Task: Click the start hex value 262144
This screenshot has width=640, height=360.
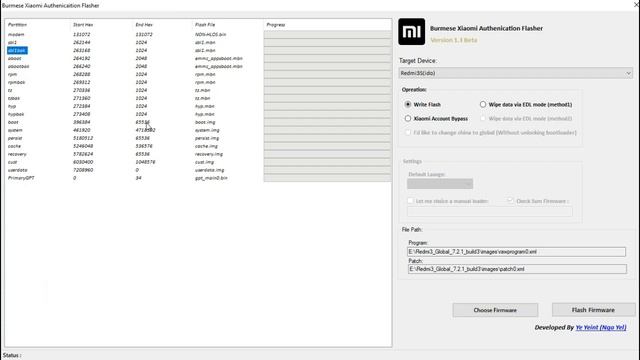Action: [x=82, y=42]
